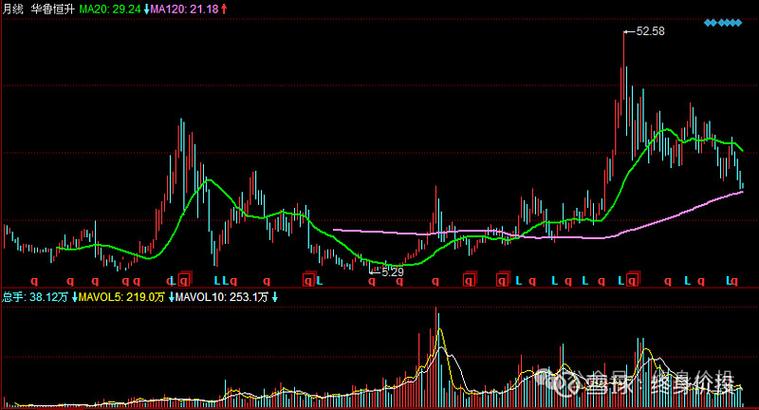The height and width of the screenshot is (410, 759).
Task: Click the rightmost q marker on event row
Action: tap(734, 282)
